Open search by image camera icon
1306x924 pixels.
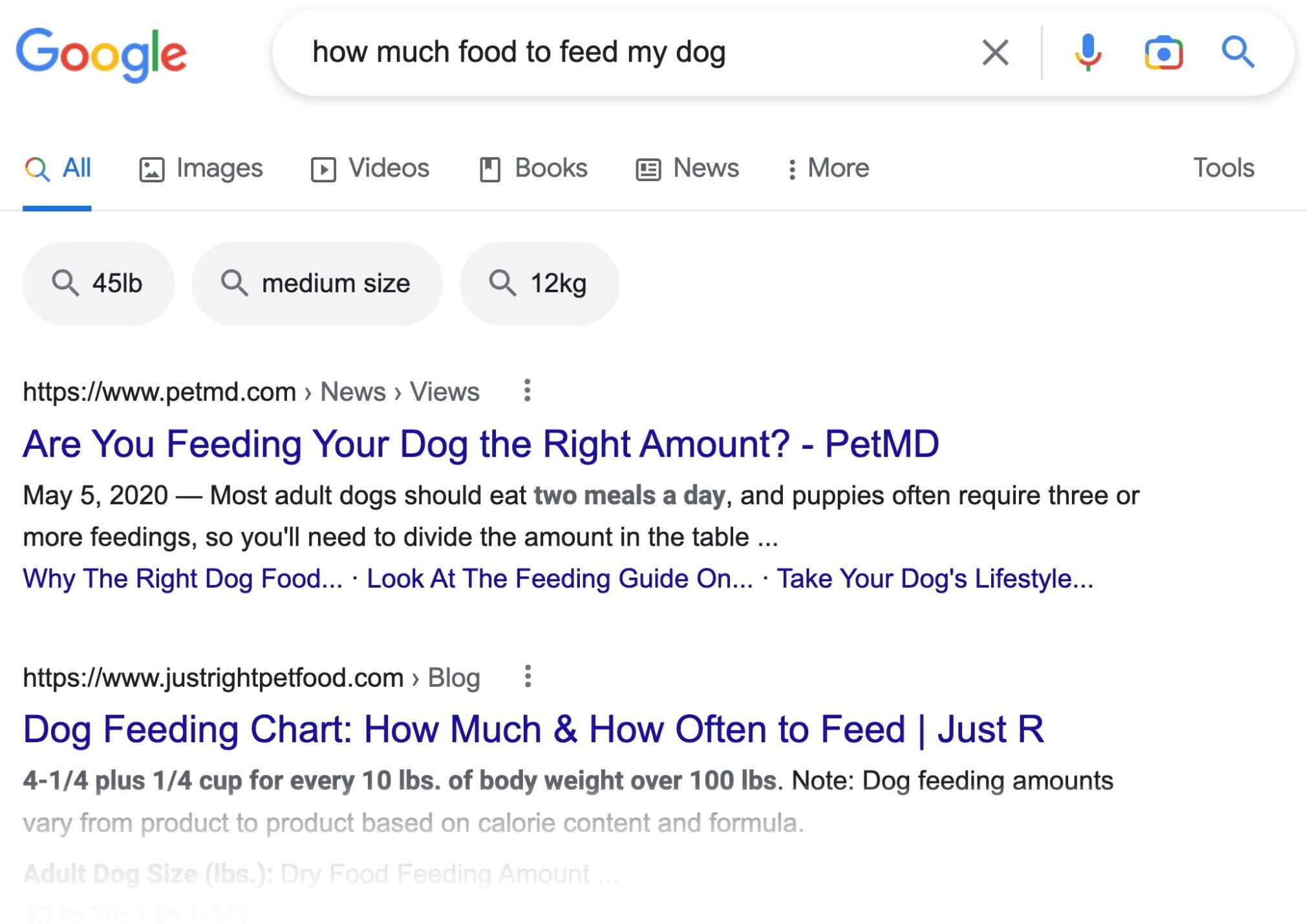coord(1163,52)
